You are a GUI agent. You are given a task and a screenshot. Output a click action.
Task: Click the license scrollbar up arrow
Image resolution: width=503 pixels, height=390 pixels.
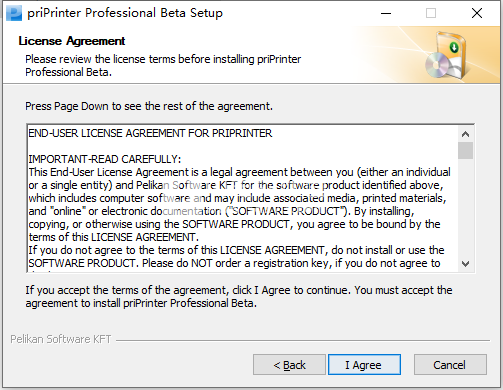(x=466, y=134)
